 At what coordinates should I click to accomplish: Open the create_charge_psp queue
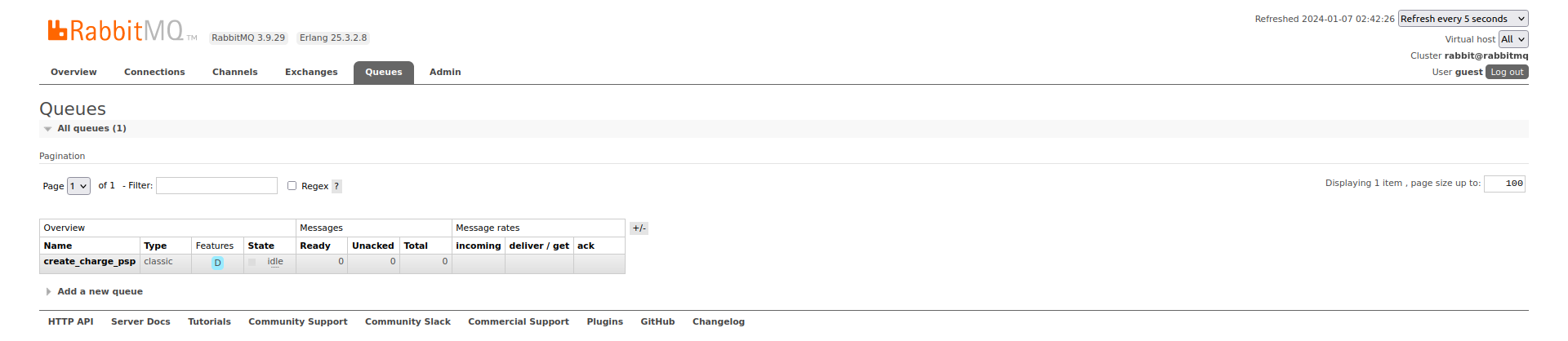90,262
